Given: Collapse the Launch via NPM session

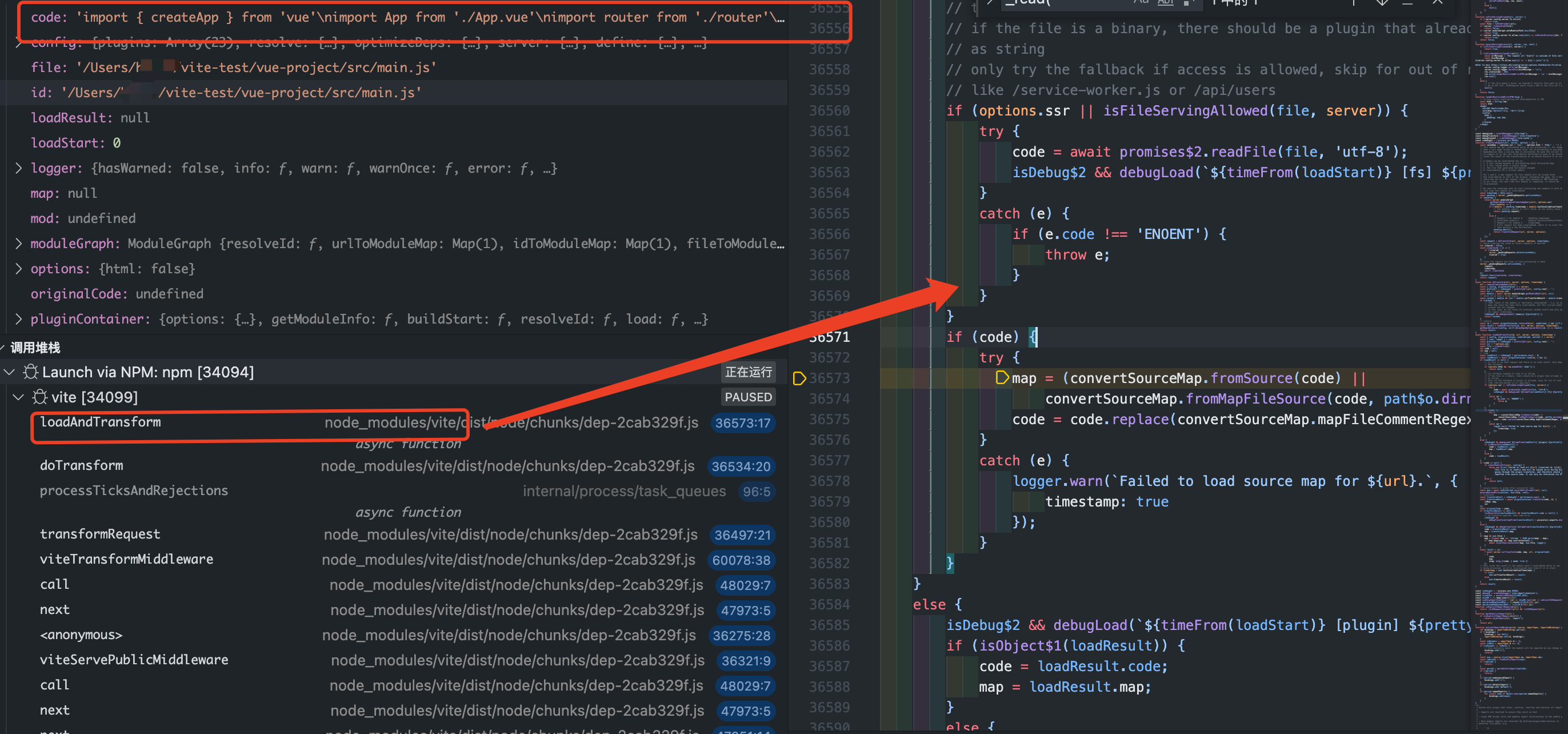Looking at the screenshot, I should click(x=10, y=372).
